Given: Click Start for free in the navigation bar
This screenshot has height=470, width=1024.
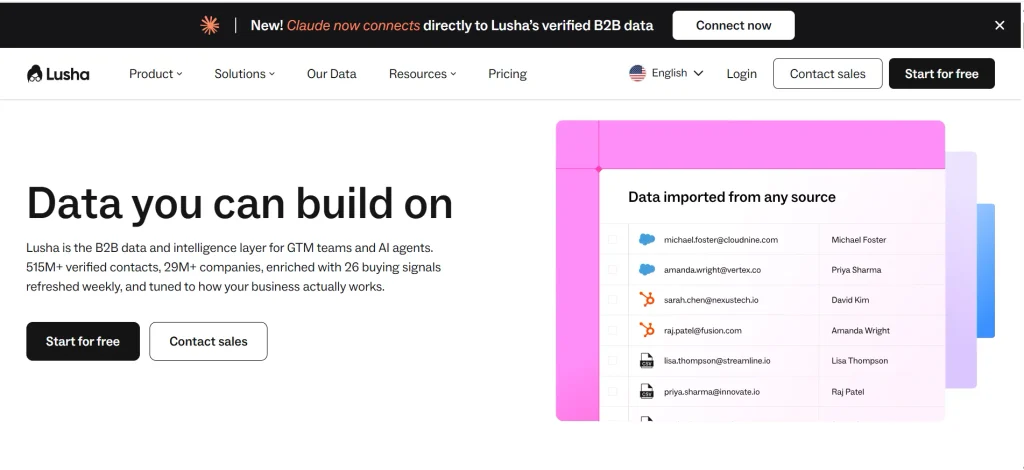Looking at the screenshot, I should pos(942,74).
